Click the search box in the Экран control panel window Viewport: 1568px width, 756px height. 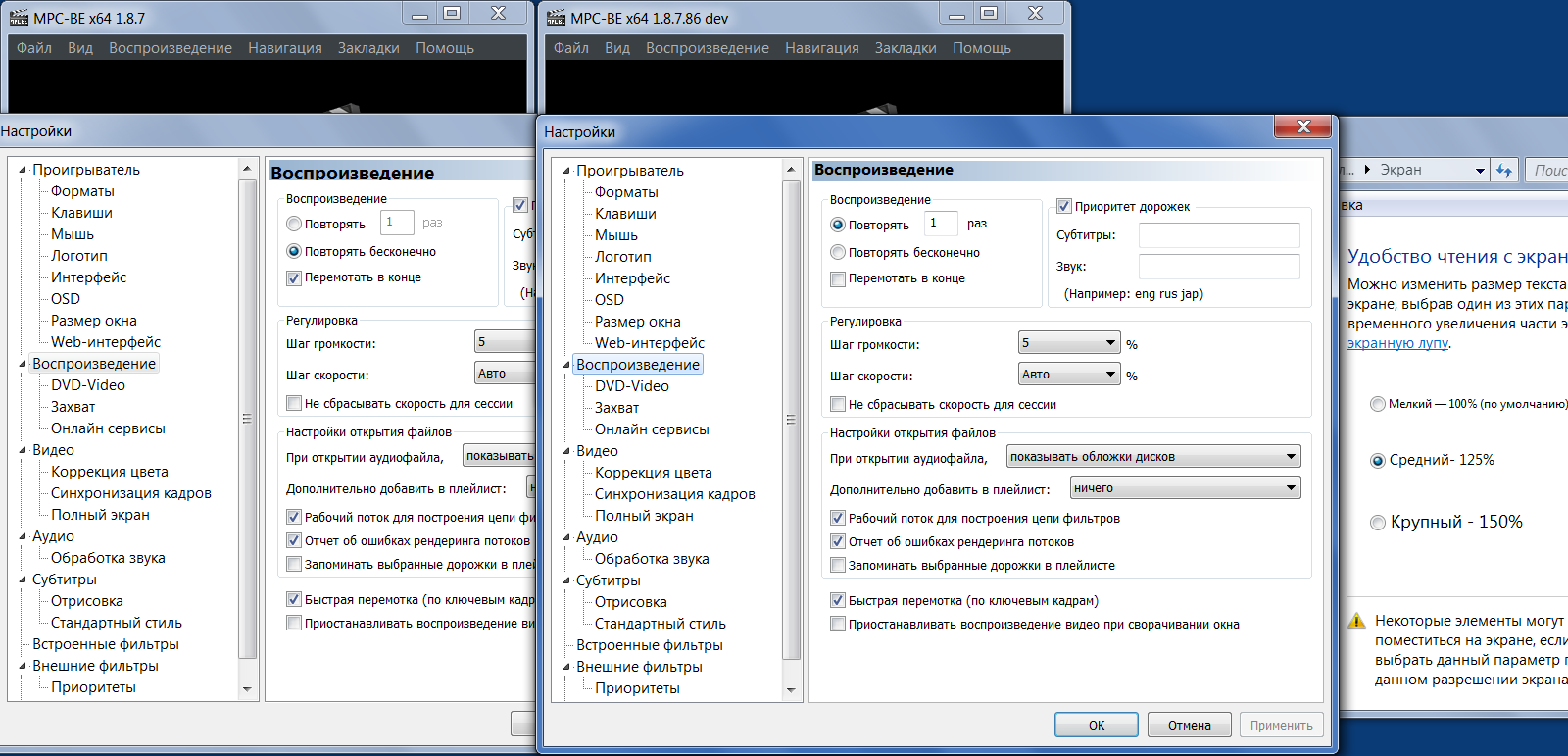[1546, 171]
